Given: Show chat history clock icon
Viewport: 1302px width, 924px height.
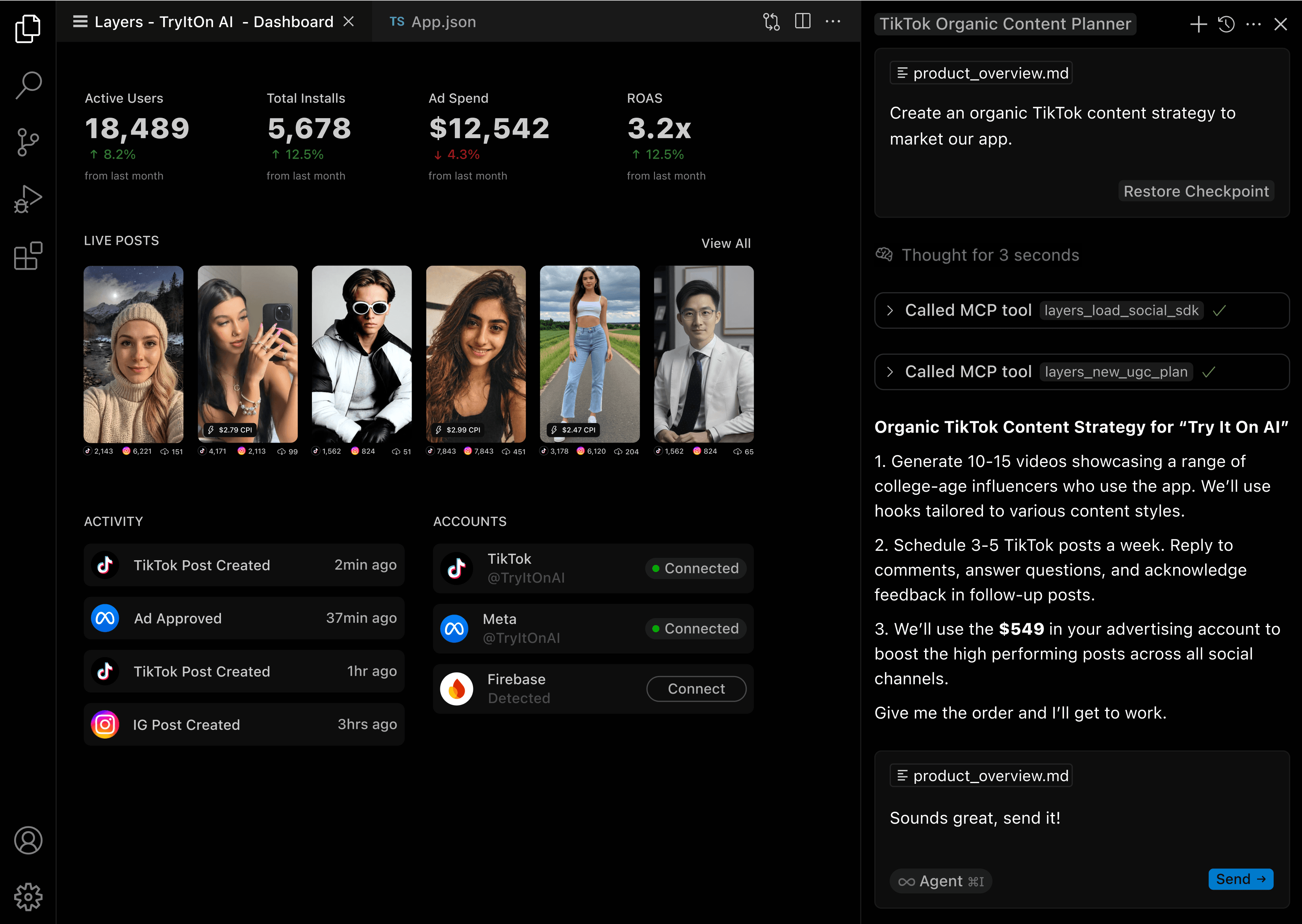Looking at the screenshot, I should coord(1226,24).
